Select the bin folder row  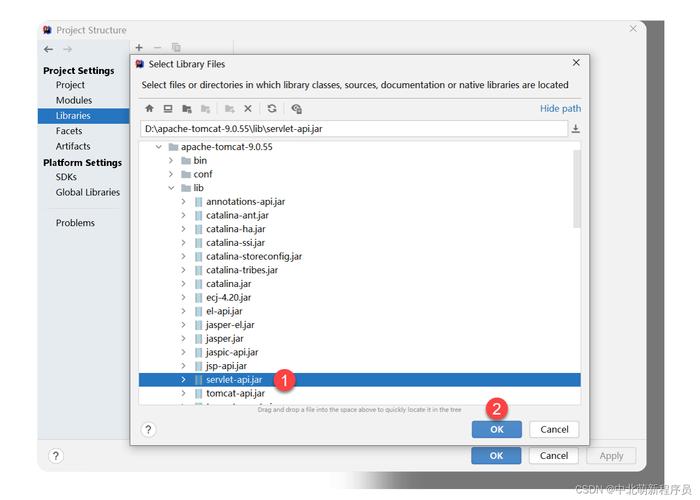click(x=200, y=160)
